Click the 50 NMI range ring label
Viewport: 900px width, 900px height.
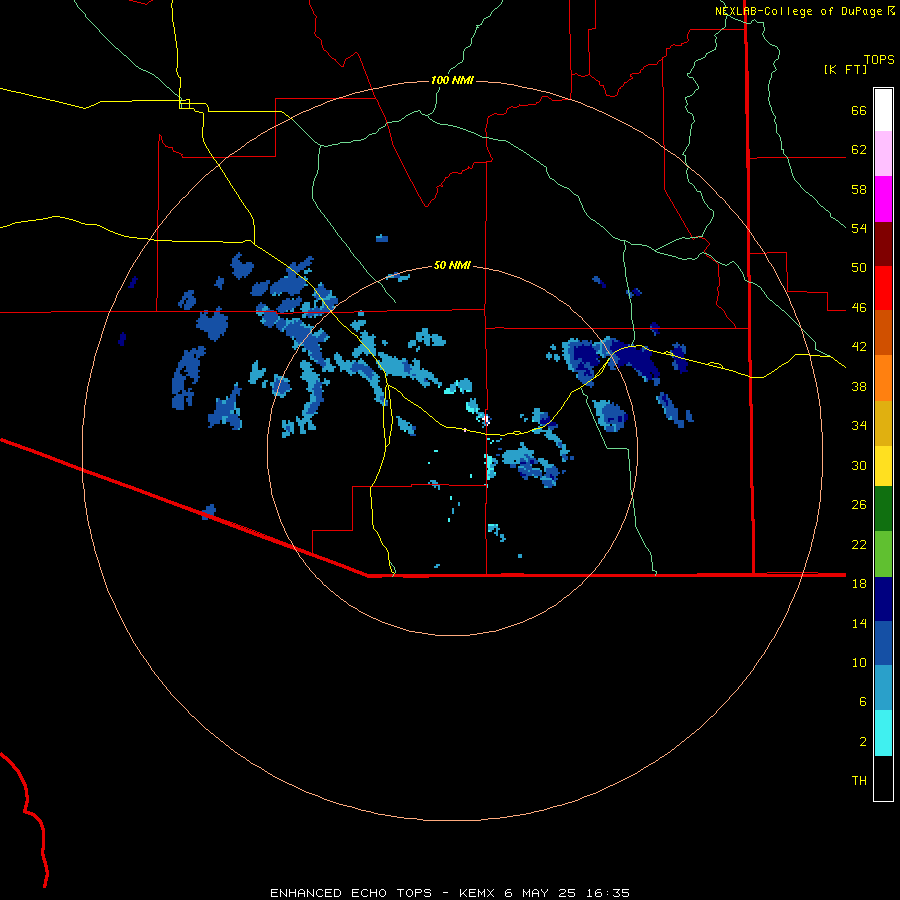(452, 265)
